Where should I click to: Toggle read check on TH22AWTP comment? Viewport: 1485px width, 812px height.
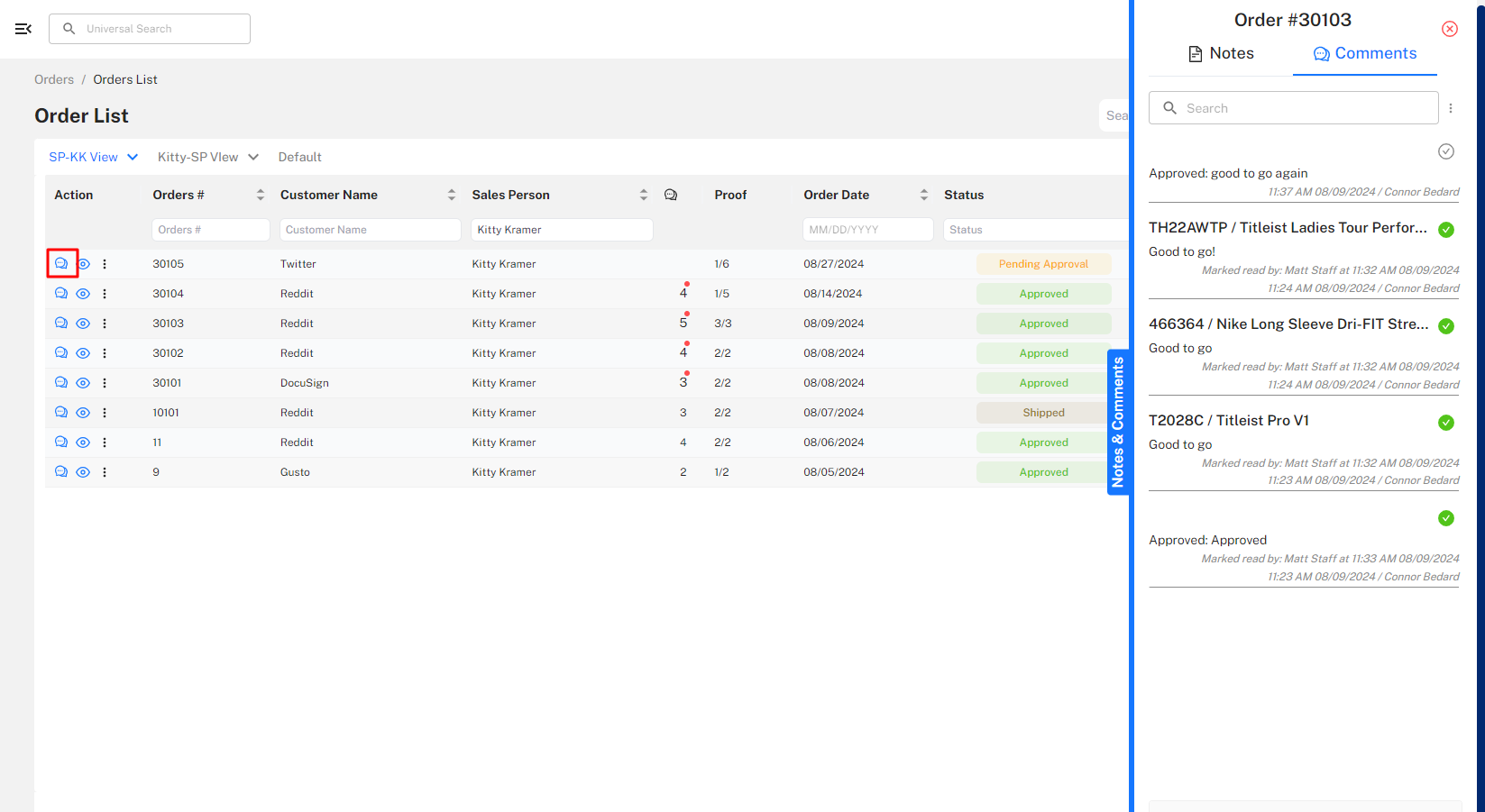coord(1446,230)
